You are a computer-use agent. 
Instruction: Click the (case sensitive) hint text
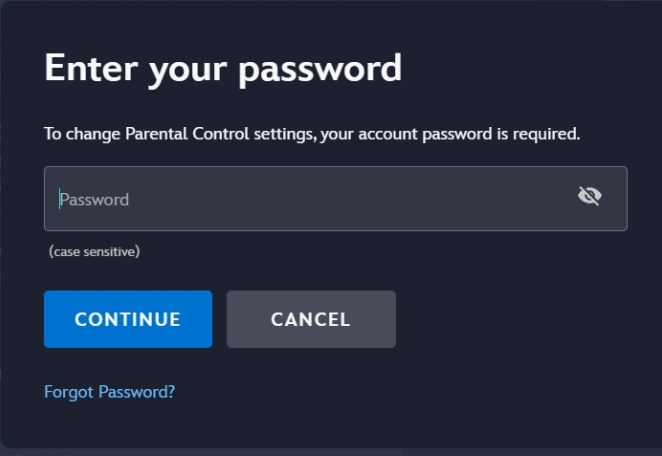tap(94, 252)
